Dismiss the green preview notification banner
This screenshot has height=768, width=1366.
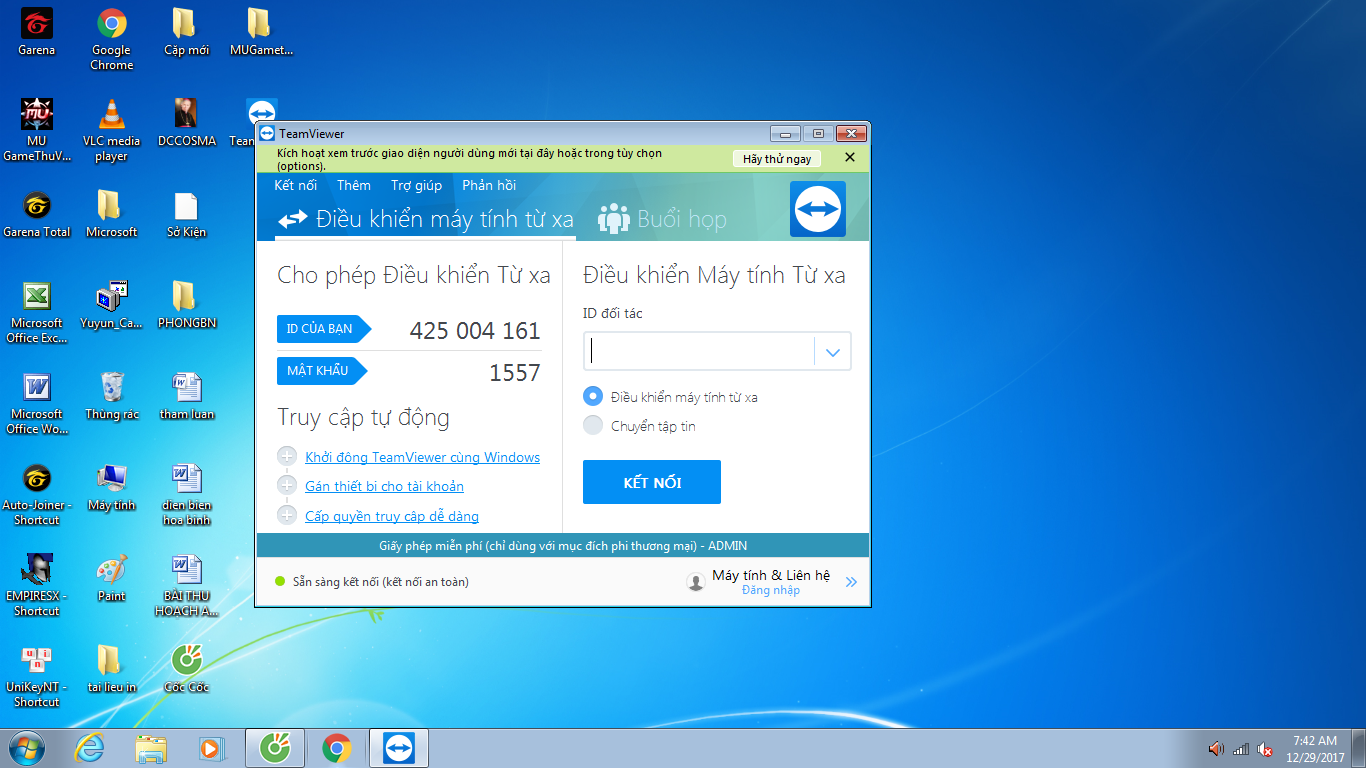850,157
